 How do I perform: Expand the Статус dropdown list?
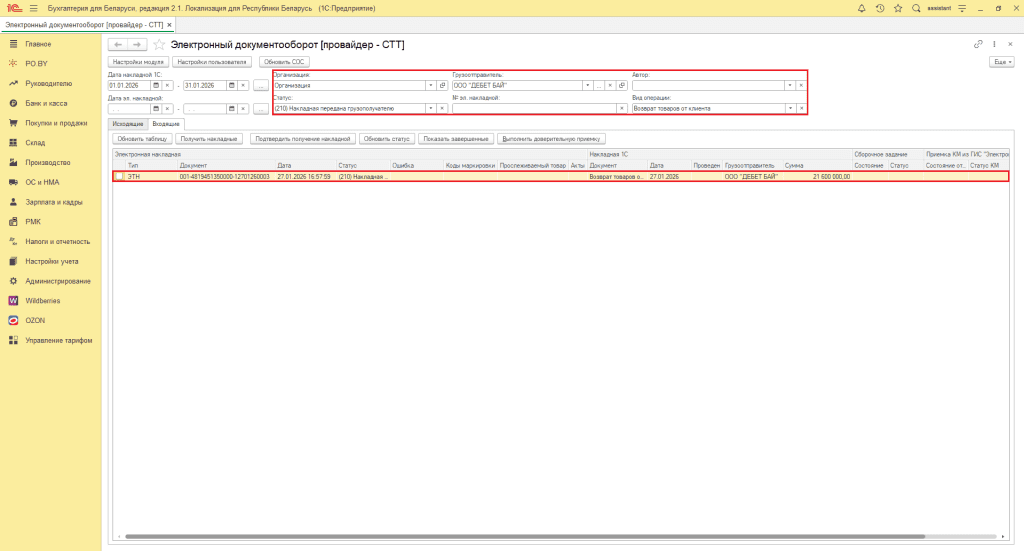coord(430,108)
